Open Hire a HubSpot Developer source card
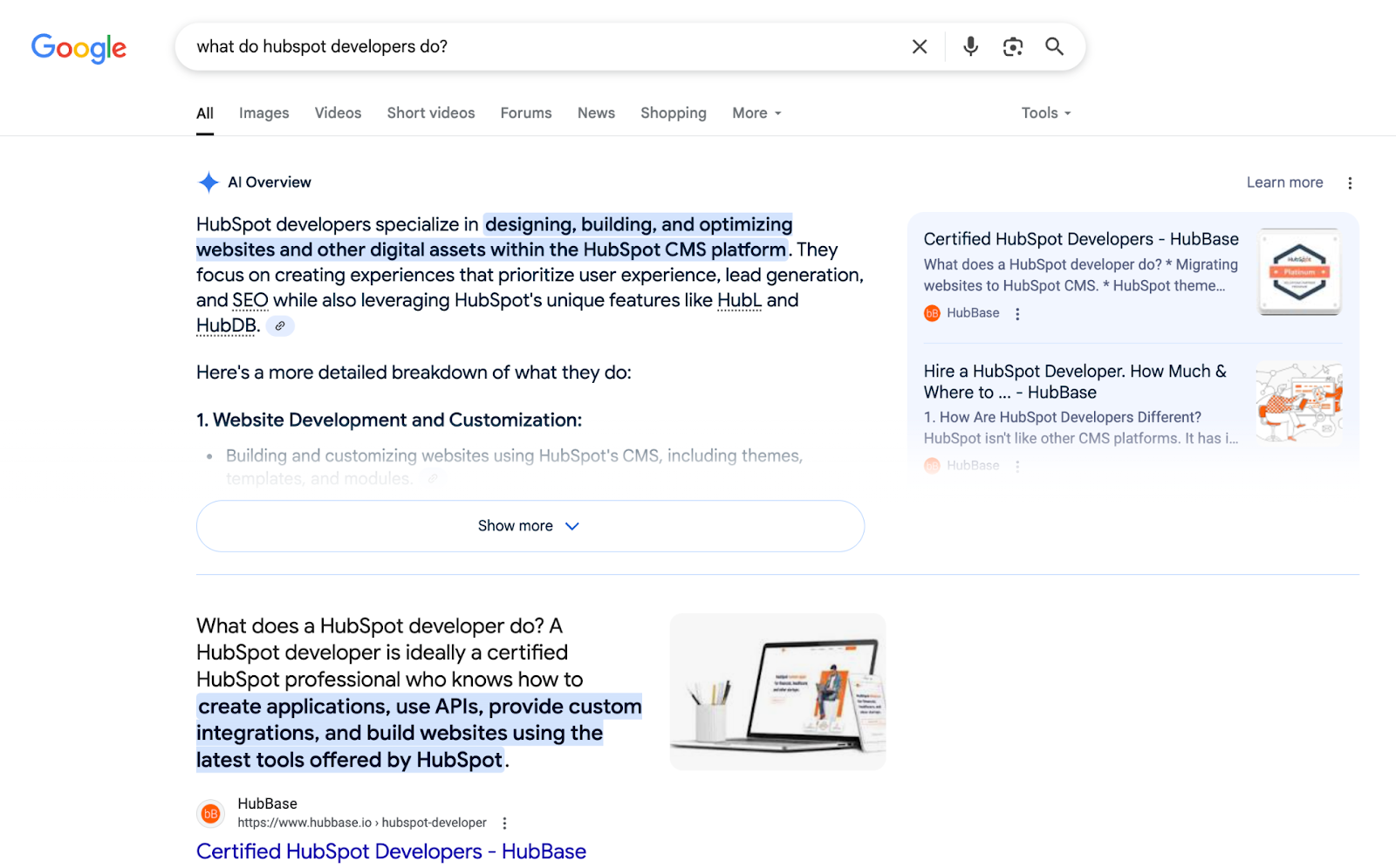 coord(1075,382)
